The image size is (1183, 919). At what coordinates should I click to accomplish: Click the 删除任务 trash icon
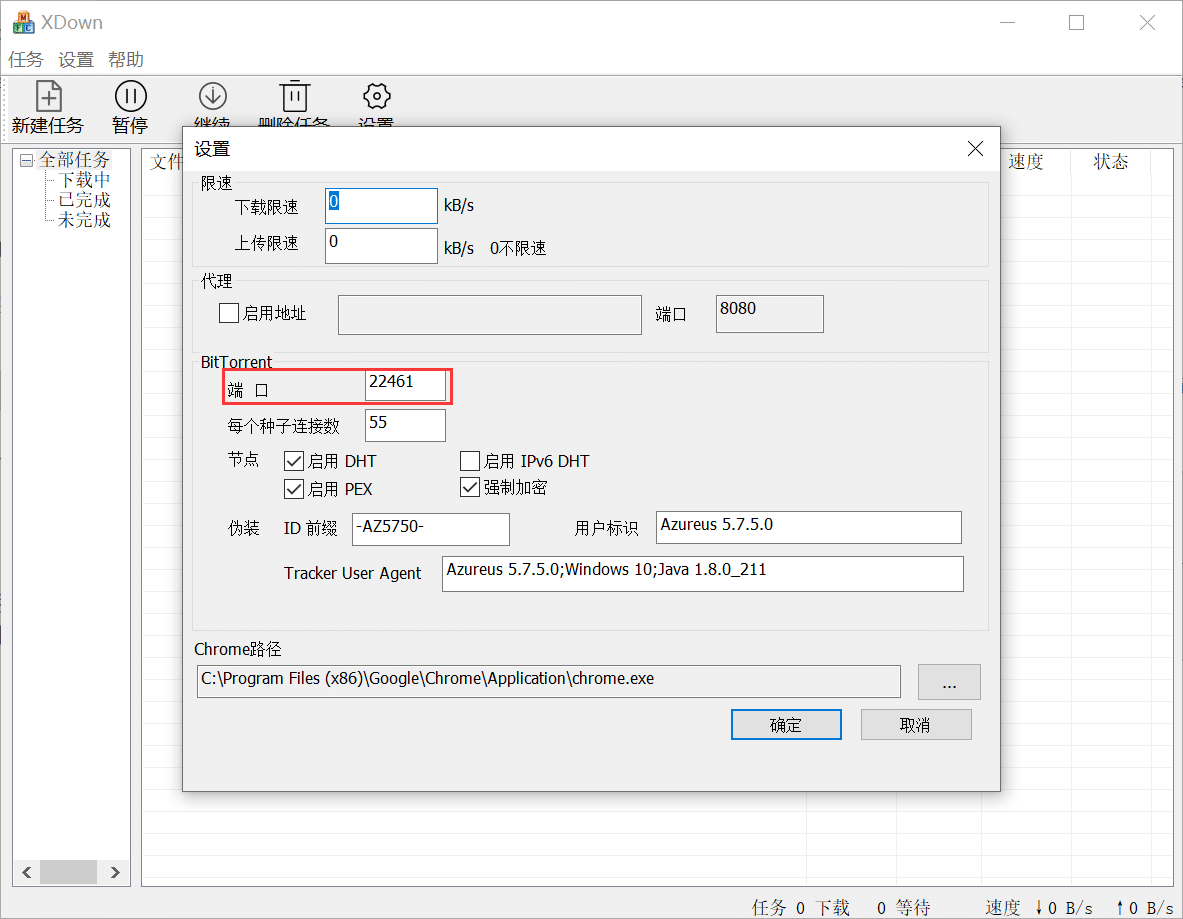294,96
